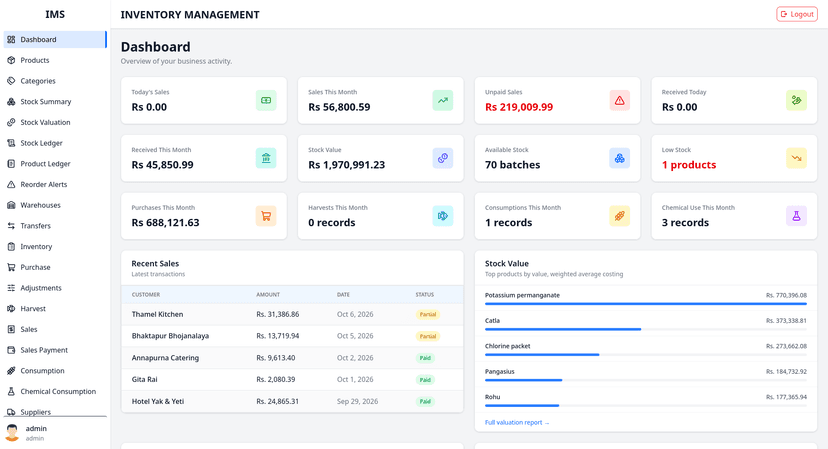Click the Transfers arrows icon
828x449 pixels.
[11, 226]
